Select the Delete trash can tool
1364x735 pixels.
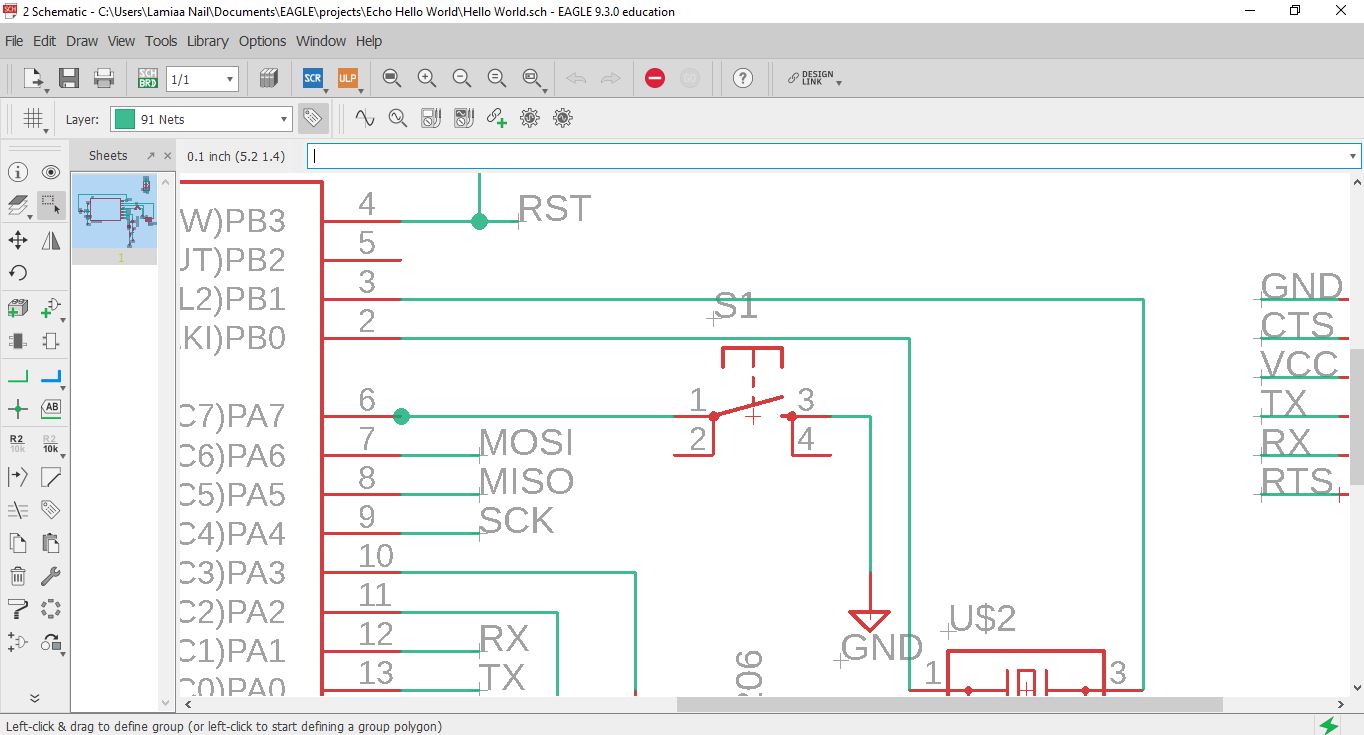pos(18,576)
